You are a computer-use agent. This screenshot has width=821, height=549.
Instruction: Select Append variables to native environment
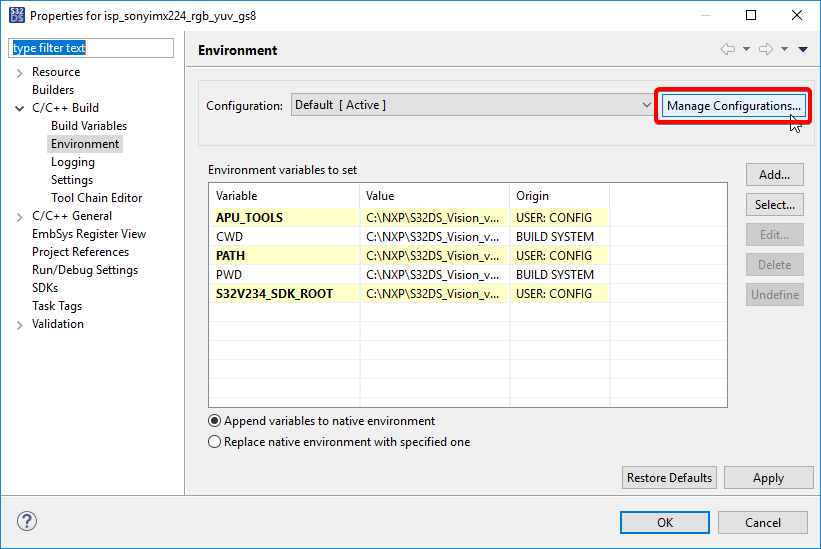(x=321, y=421)
